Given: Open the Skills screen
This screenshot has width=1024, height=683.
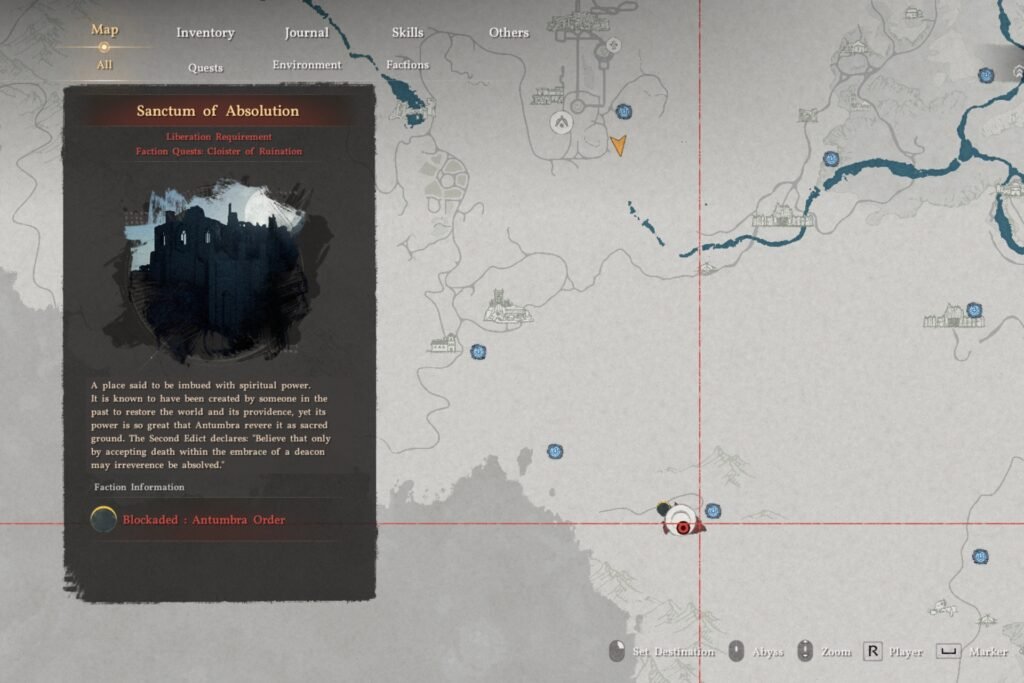Looking at the screenshot, I should click(x=407, y=33).
